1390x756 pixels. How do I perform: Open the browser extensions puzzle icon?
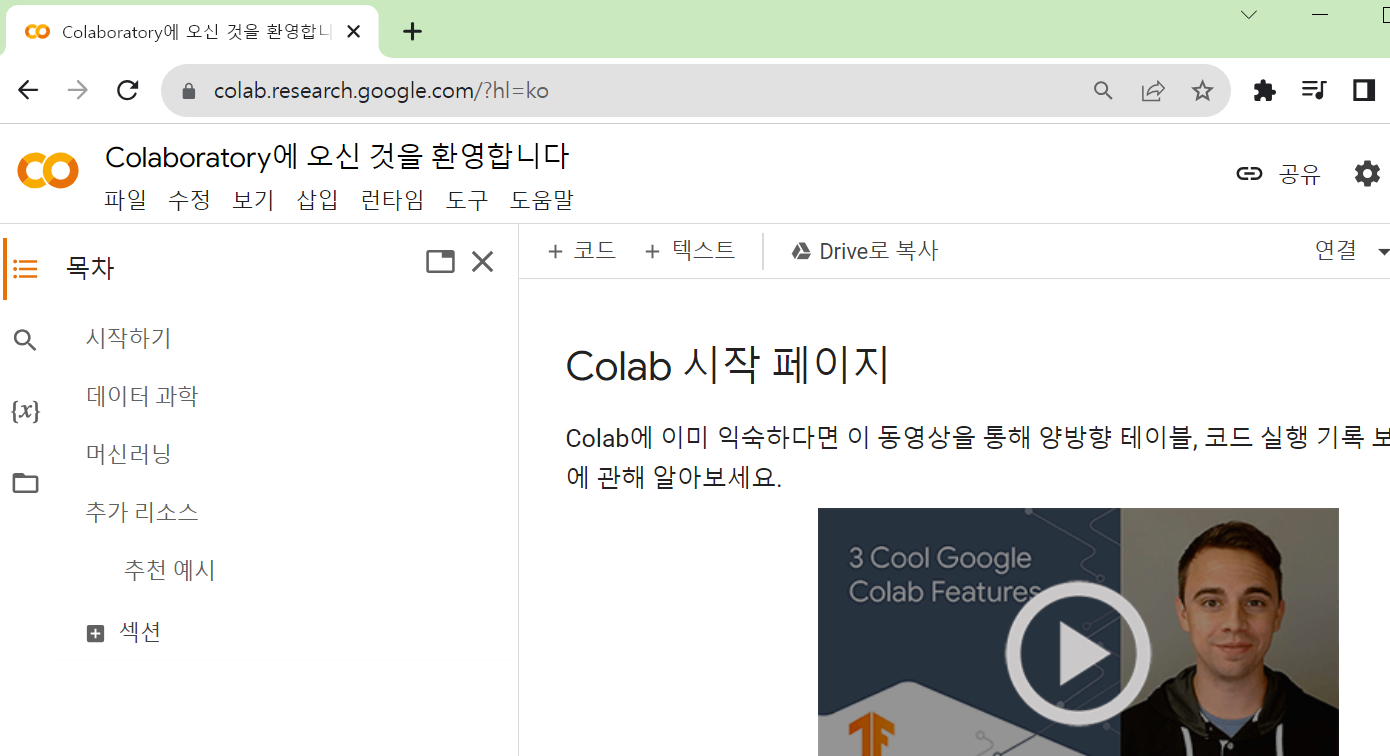tap(1264, 91)
